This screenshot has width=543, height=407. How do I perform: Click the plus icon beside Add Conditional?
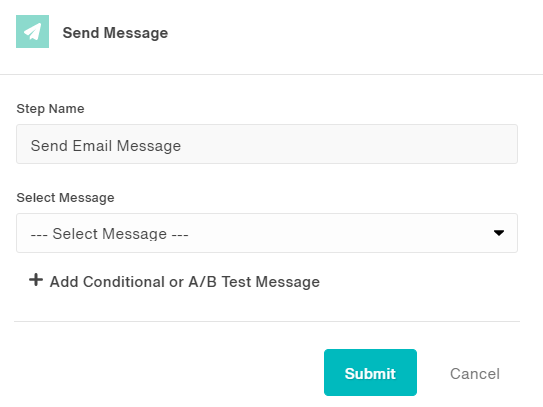point(36,280)
